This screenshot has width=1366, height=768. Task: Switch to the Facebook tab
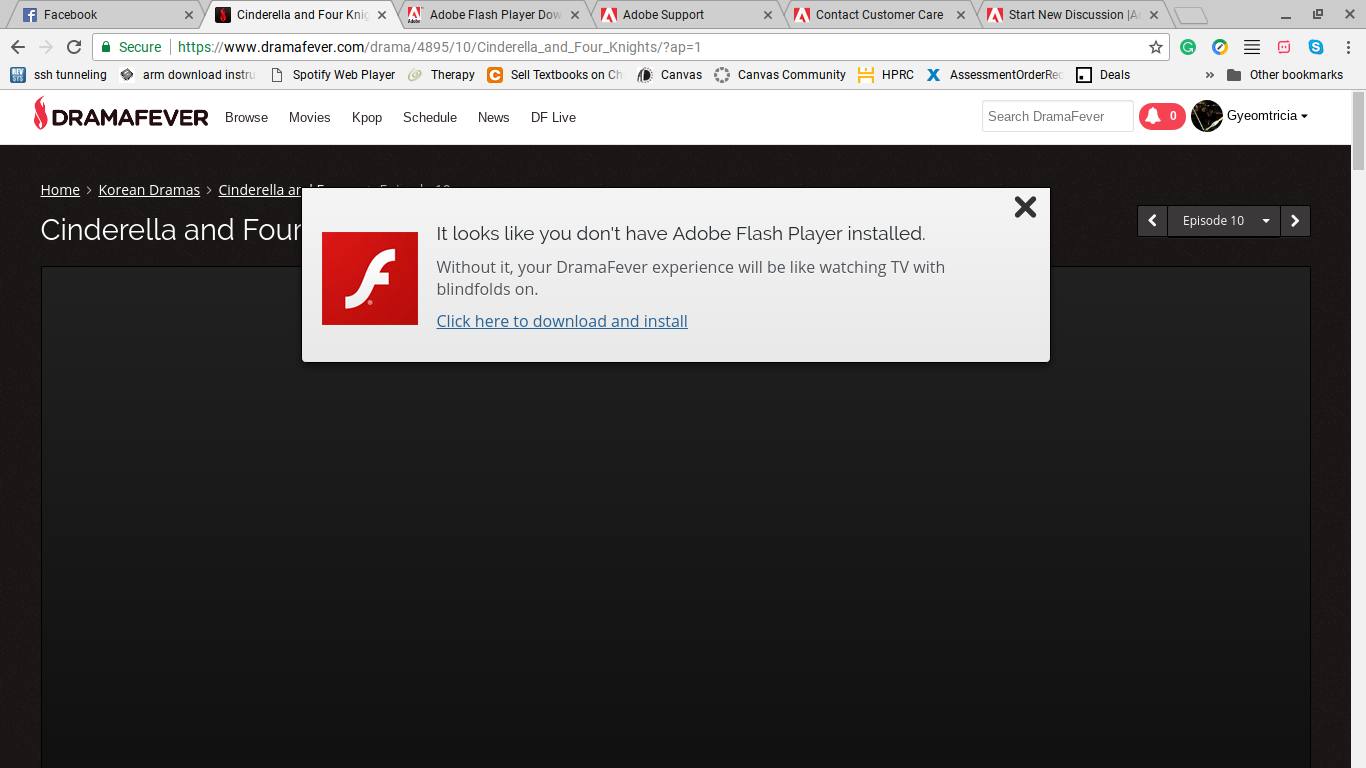(105, 15)
